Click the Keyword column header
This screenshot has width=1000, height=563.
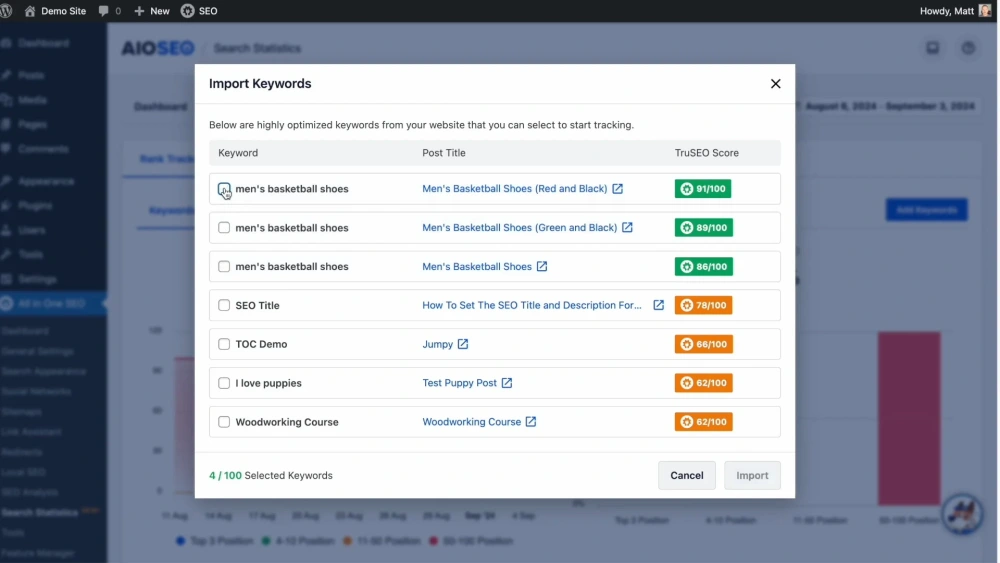(238, 153)
